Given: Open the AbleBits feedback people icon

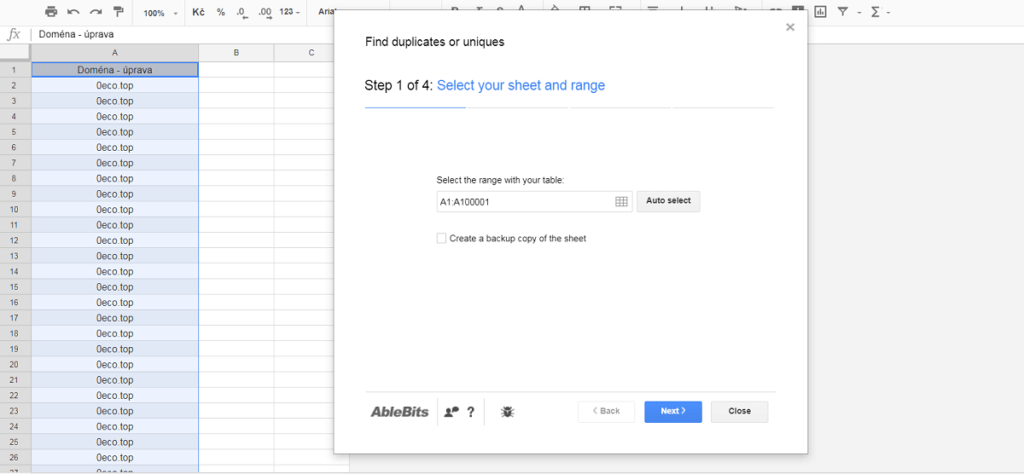Looking at the screenshot, I should 451,411.
